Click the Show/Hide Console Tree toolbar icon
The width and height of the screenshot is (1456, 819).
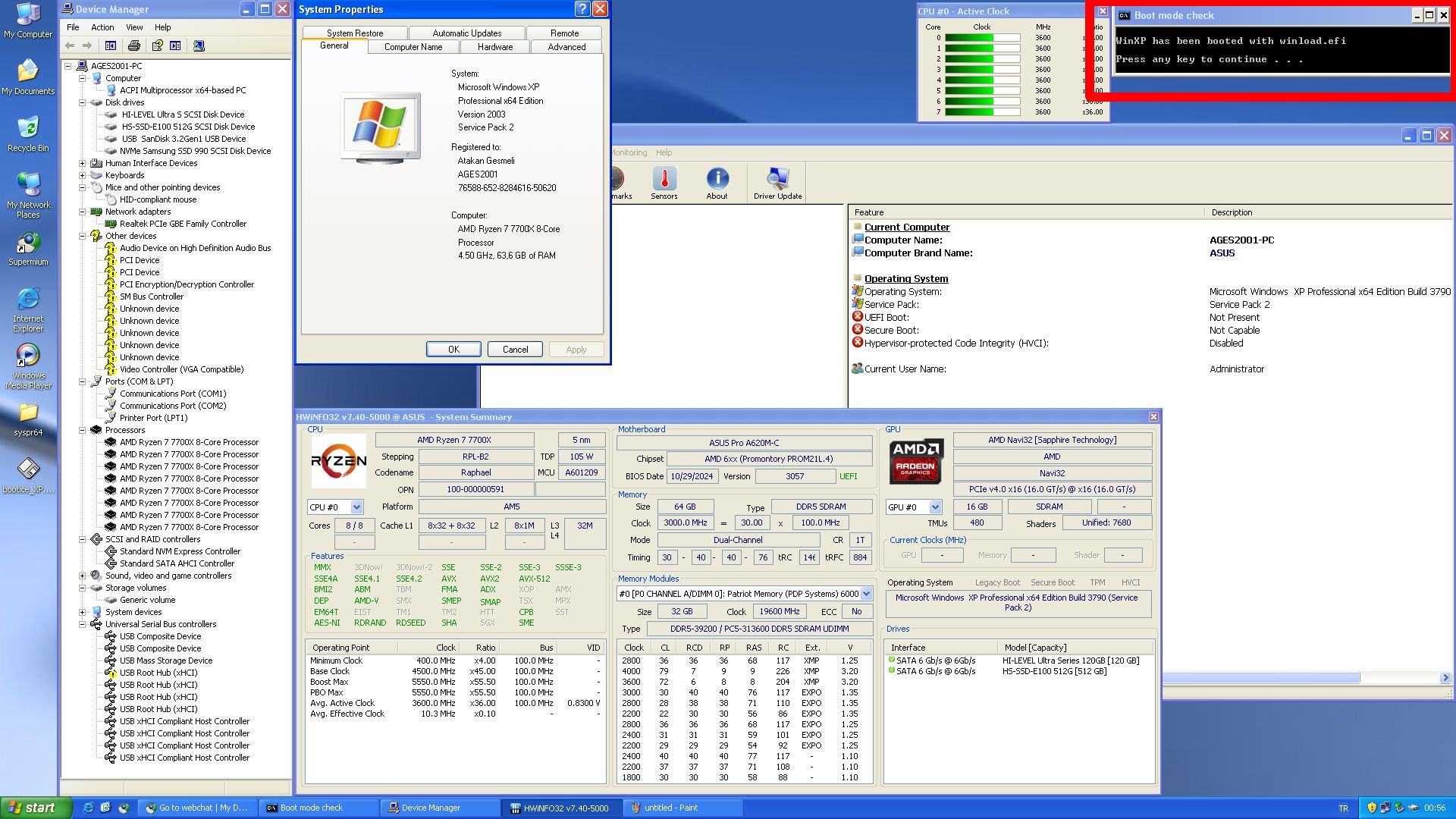[111, 45]
